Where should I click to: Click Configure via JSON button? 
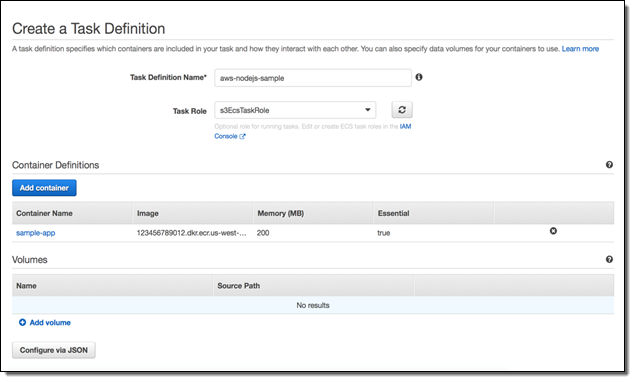(54, 350)
